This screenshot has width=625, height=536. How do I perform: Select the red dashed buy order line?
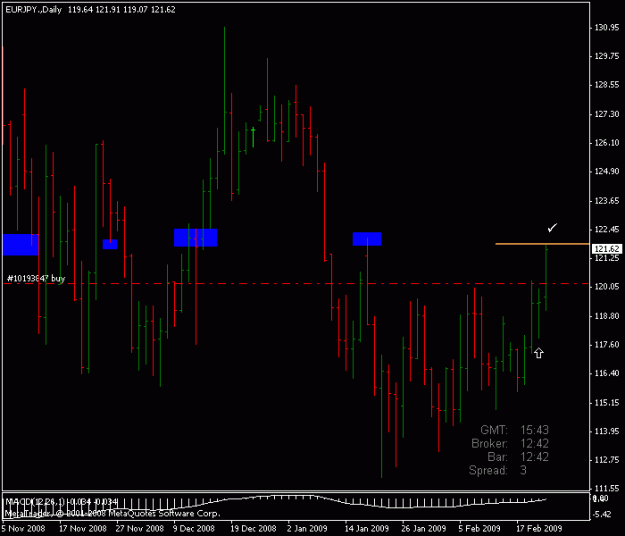[296, 284]
